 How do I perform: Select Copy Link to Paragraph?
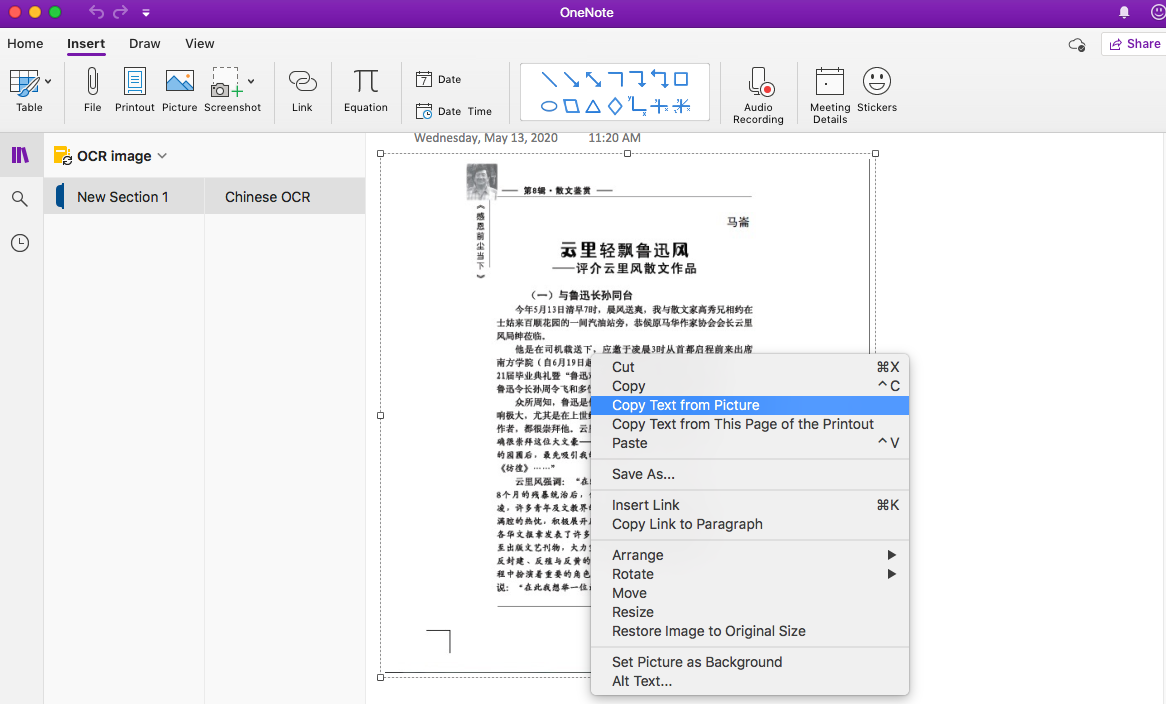(x=750, y=524)
